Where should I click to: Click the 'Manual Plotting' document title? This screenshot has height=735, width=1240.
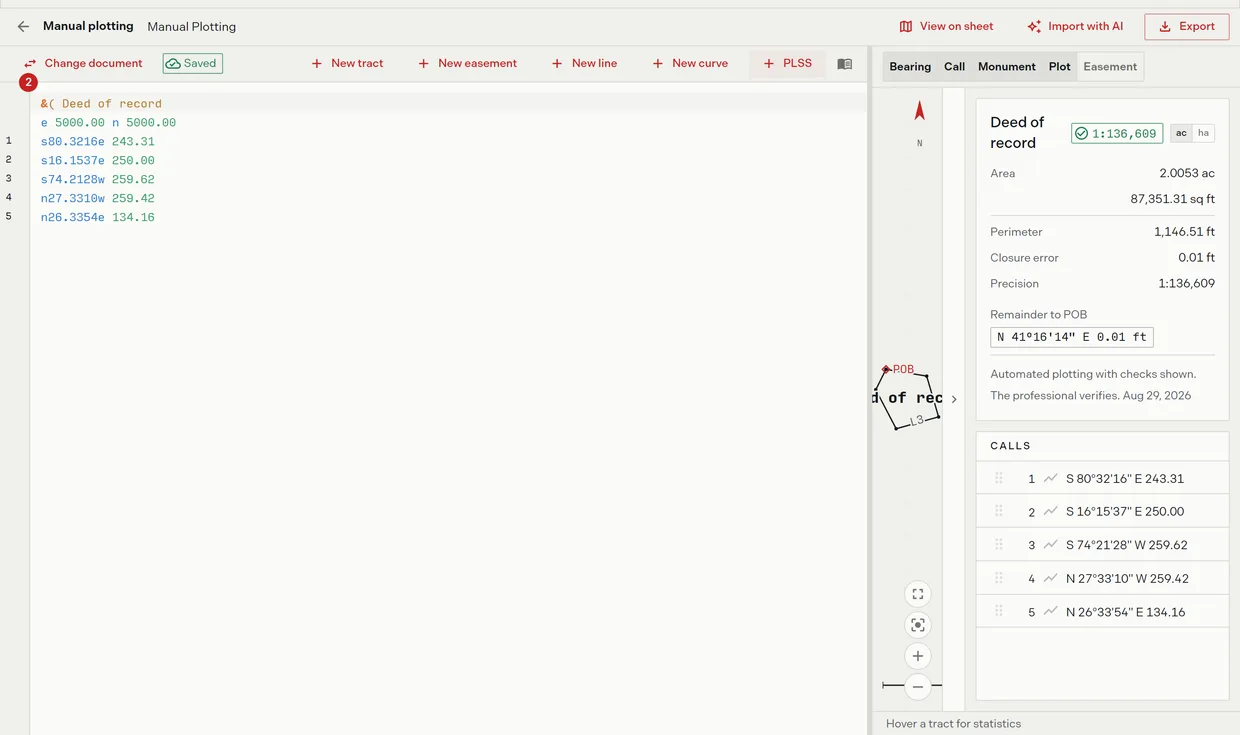(x=192, y=27)
